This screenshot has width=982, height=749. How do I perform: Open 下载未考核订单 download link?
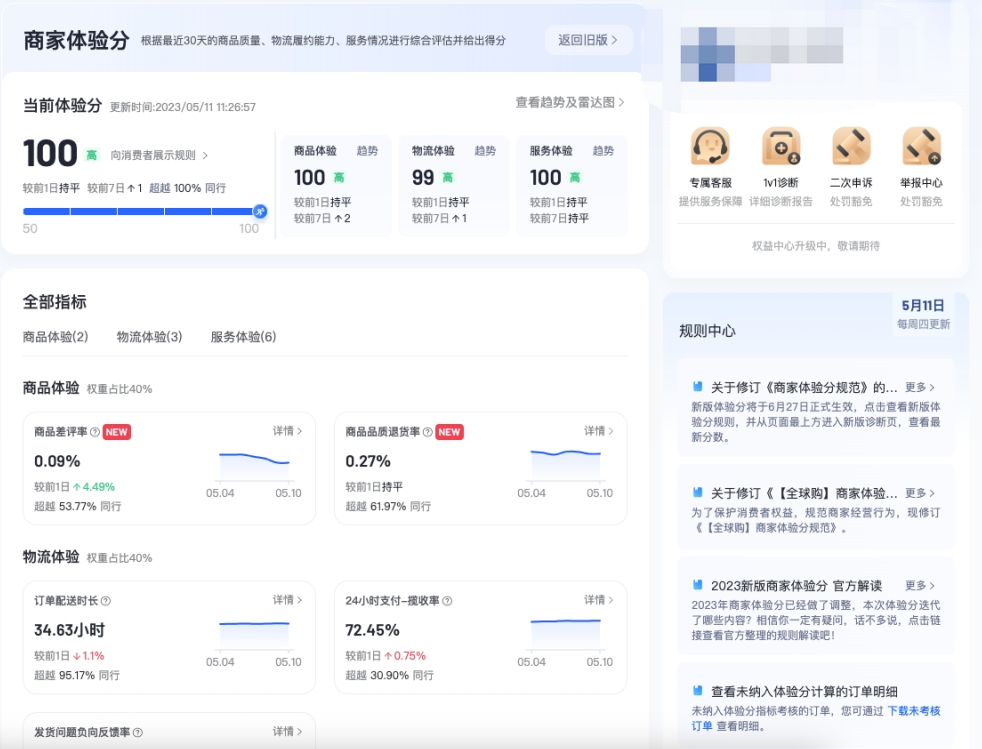pyautogui.click(x=914, y=711)
